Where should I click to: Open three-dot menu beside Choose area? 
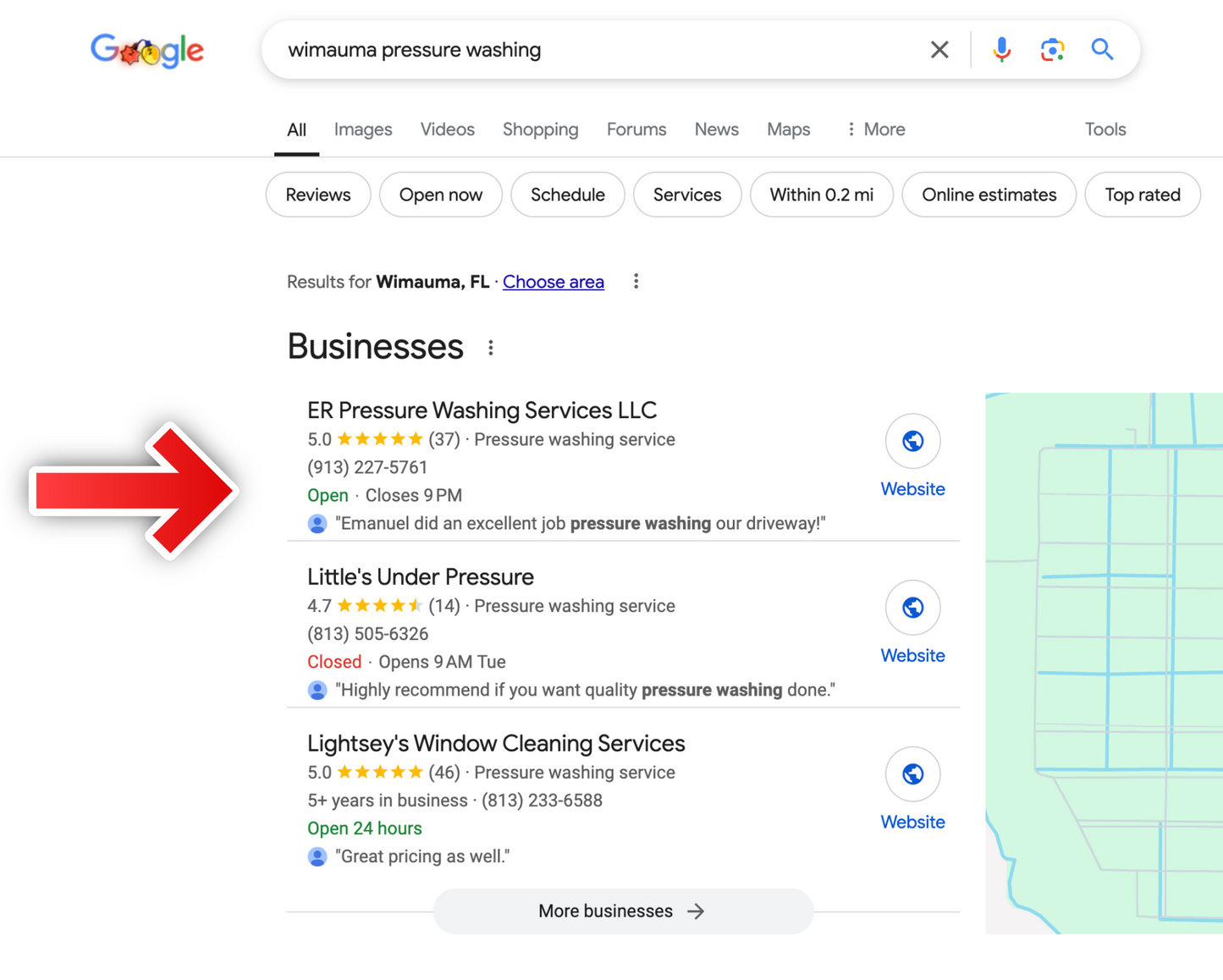[x=636, y=282]
